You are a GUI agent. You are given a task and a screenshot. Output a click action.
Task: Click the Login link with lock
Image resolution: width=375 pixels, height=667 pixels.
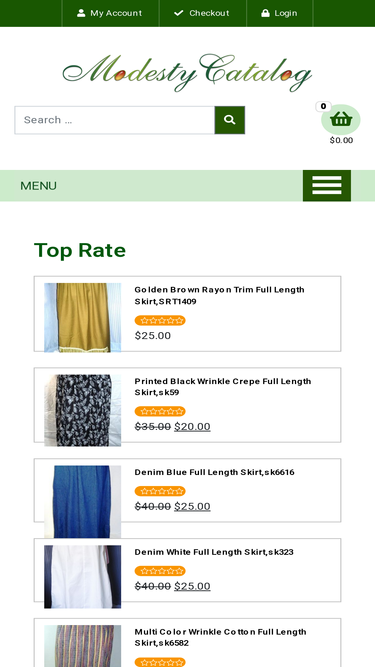point(279,13)
